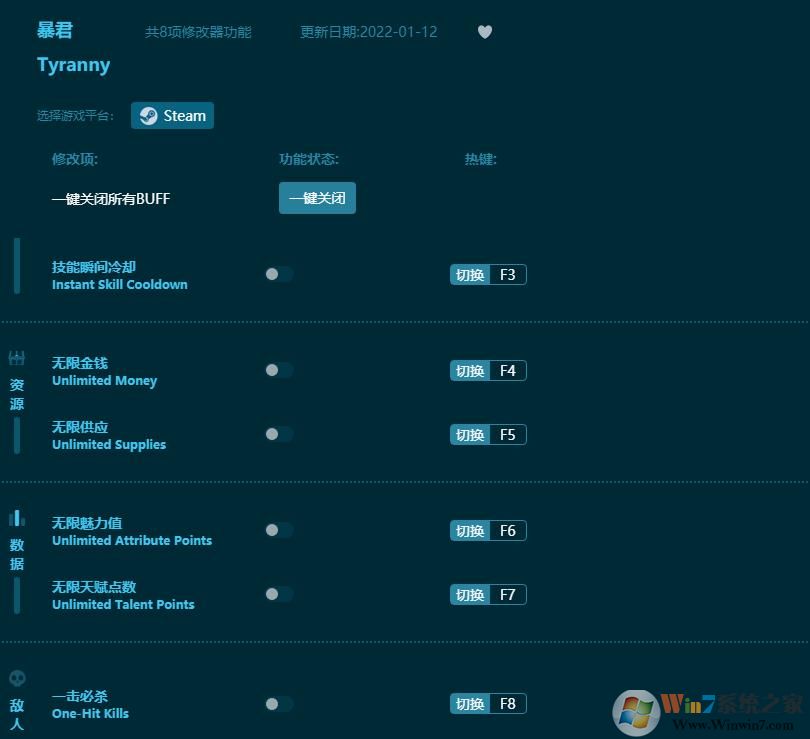Viewport: 810px width, 739px height.
Task: Click the 一键关闭 button to disable all buffs
Action: click(x=317, y=198)
